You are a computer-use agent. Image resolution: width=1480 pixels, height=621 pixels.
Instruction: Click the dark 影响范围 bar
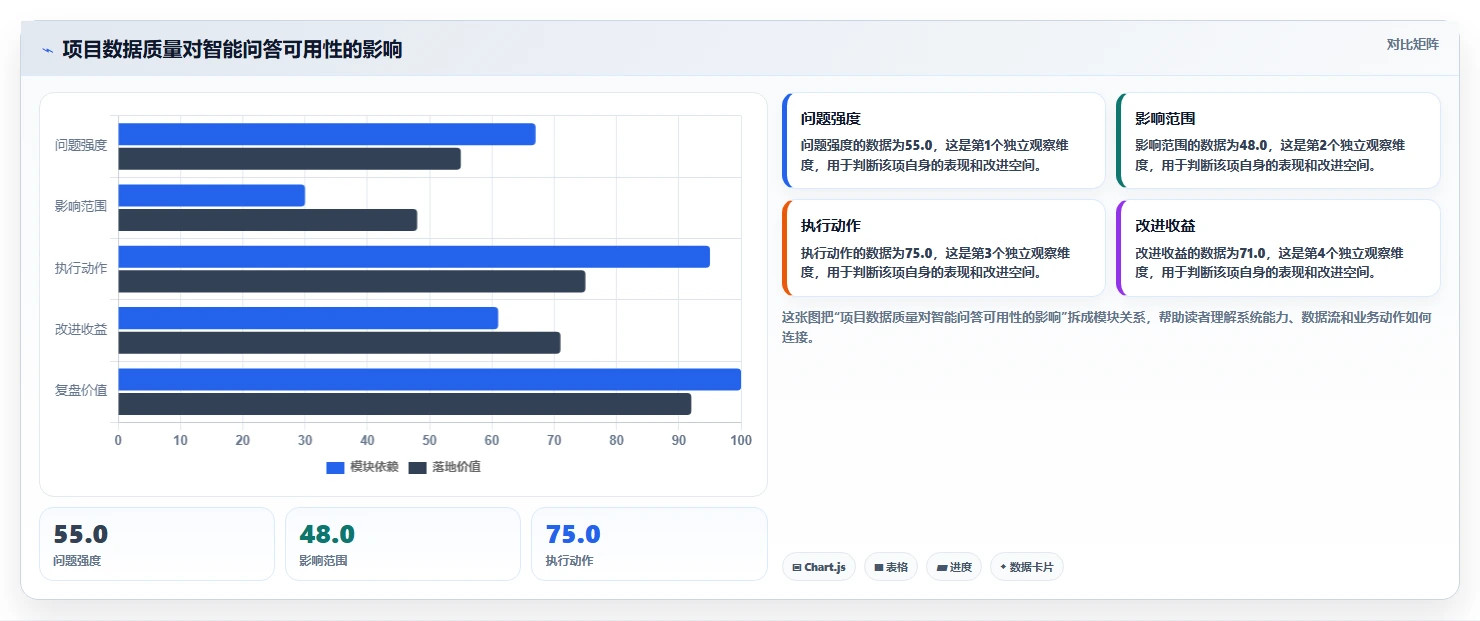[x=268, y=220]
